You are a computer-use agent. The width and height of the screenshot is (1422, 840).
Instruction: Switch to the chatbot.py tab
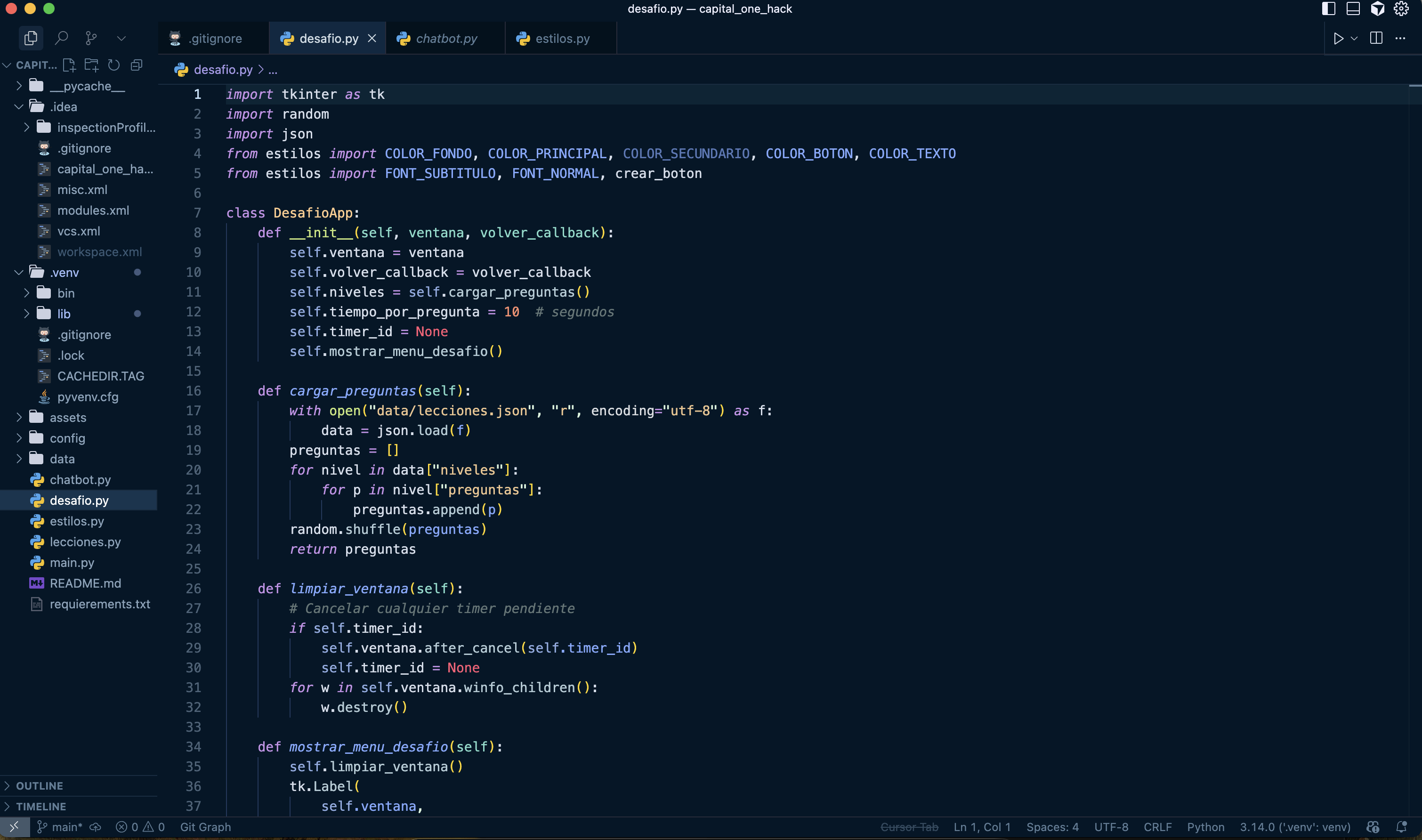(445, 39)
